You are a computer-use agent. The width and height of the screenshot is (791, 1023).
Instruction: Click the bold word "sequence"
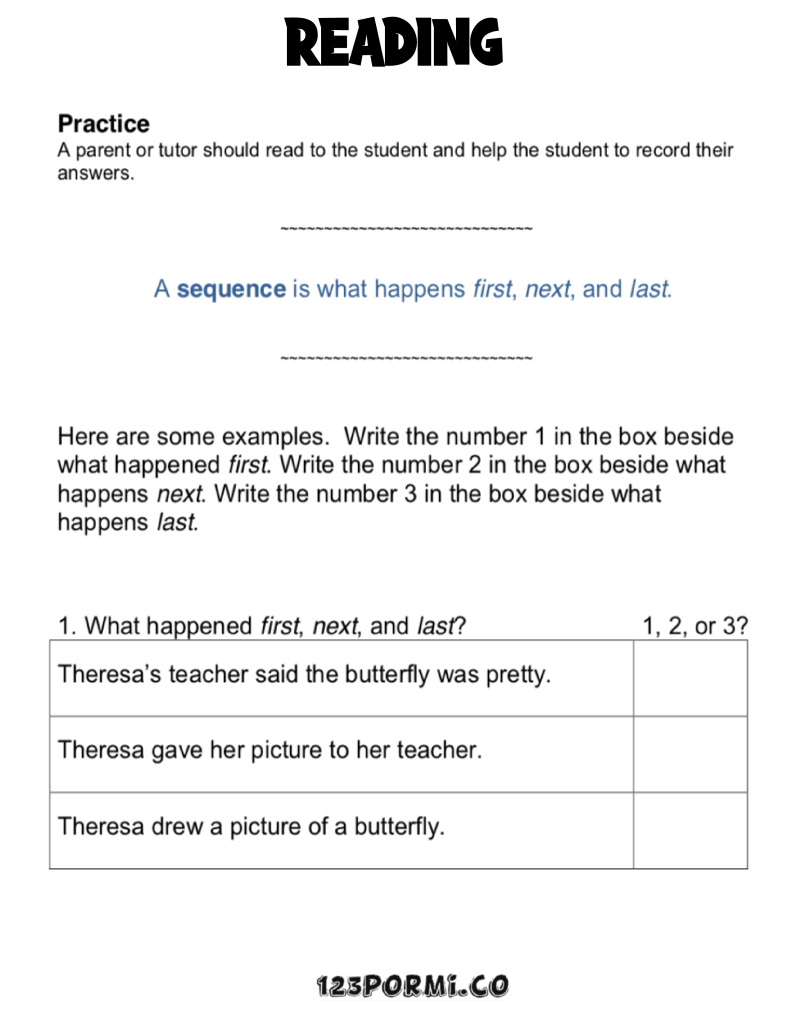(231, 289)
